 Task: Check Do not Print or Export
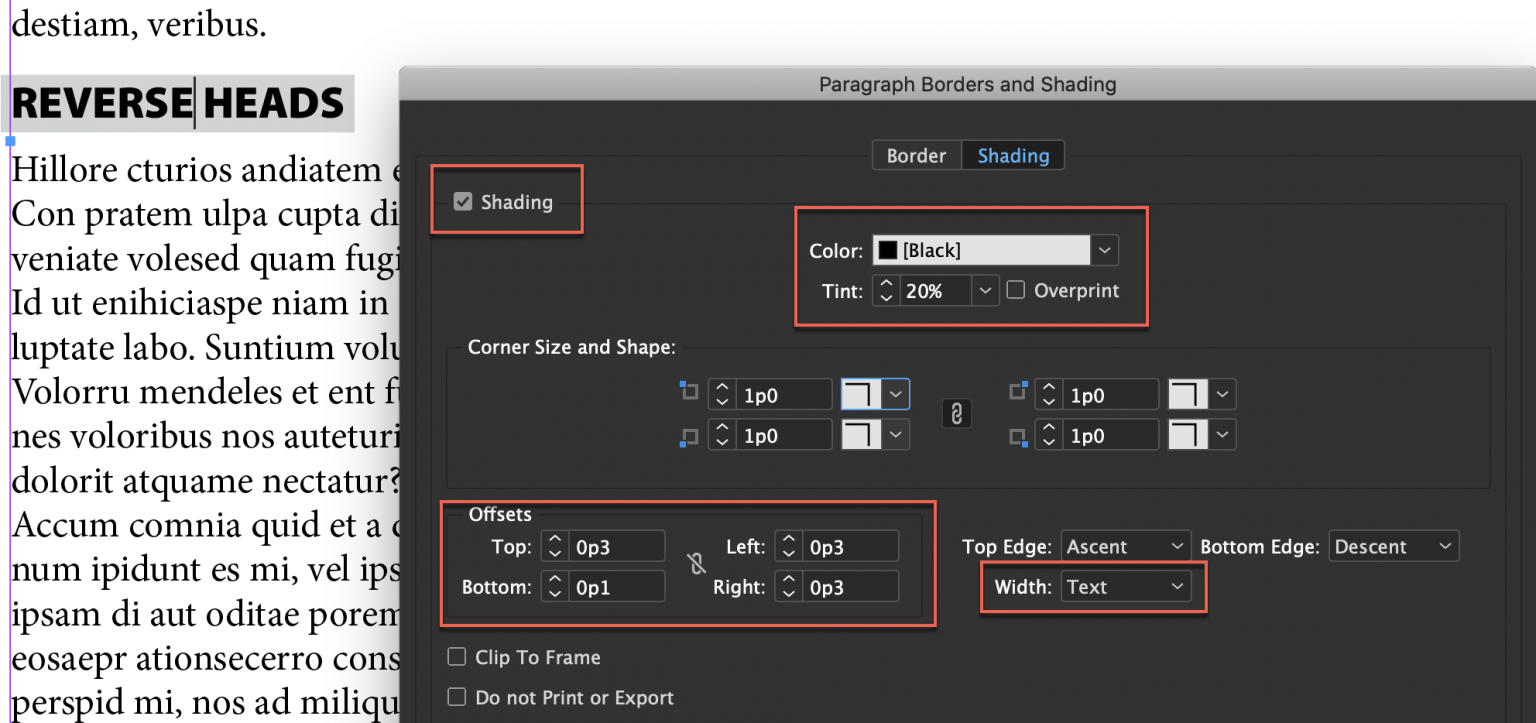pyautogui.click(x=457, y=697)
